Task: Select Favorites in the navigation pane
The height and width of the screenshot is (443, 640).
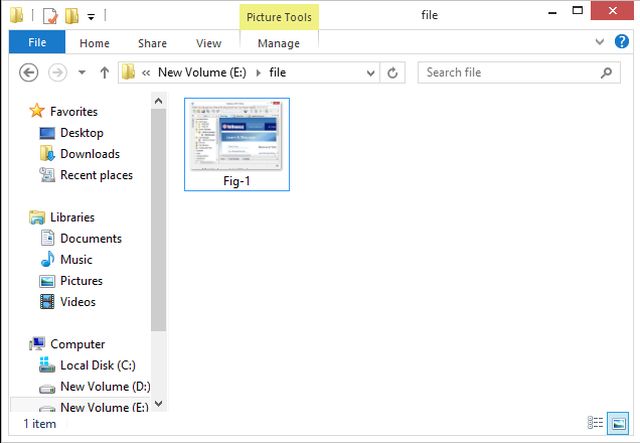Action: click(74, 111)
